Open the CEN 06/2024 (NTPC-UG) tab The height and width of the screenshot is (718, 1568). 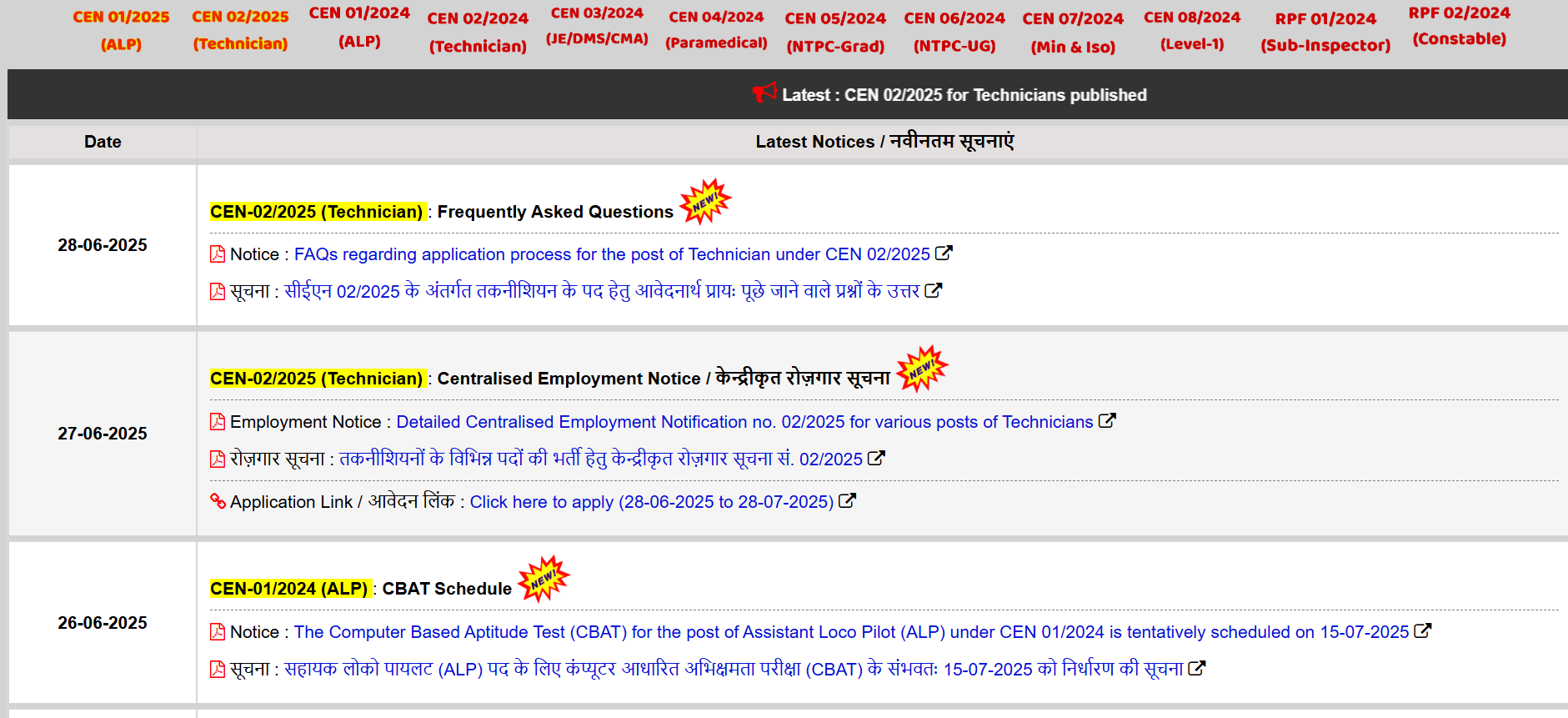[x=954, y=32]
